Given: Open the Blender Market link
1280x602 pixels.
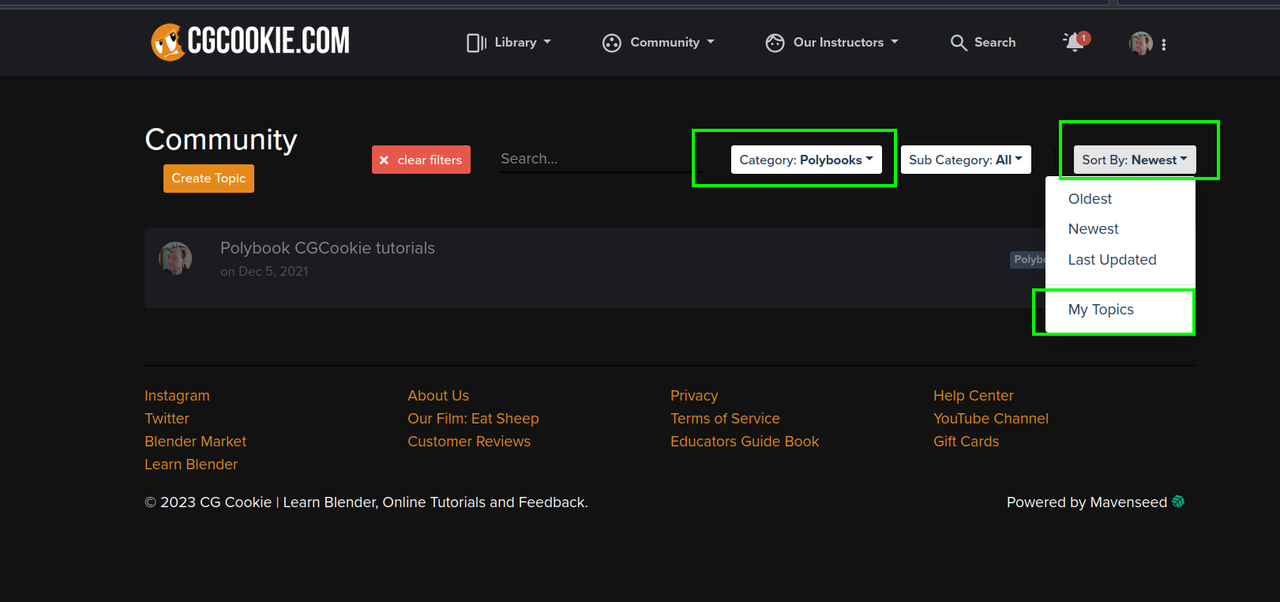Looking at the screenshot, I should coord(195,441).
